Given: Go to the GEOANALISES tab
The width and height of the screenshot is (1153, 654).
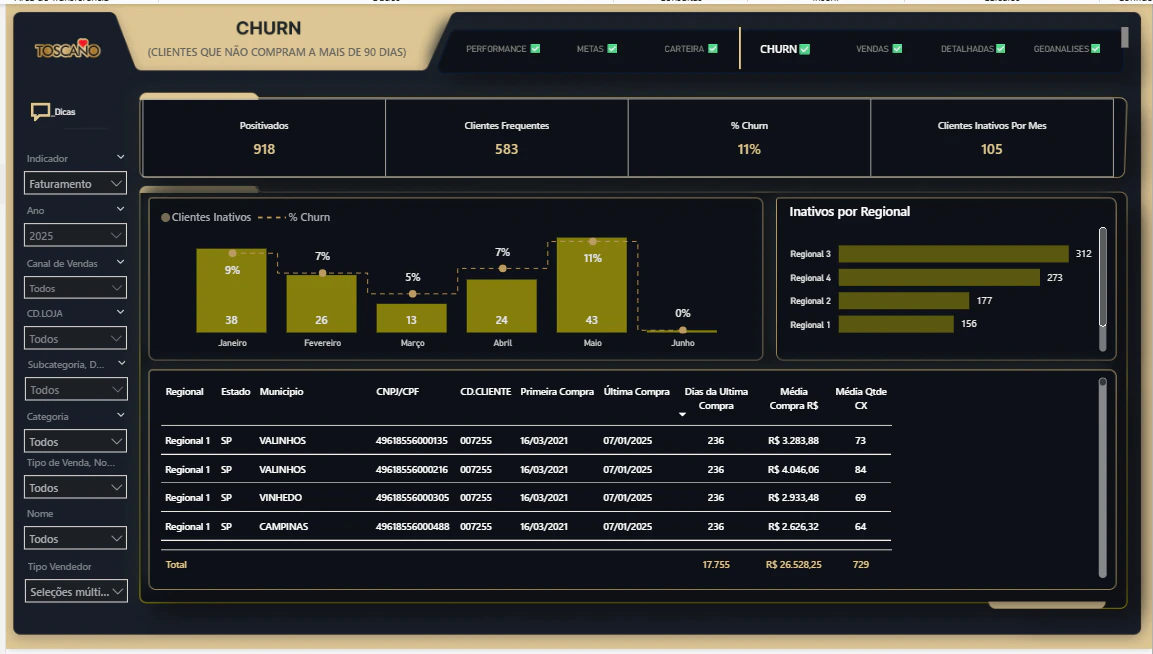Looking at the screenshot, I should 1061,49.
